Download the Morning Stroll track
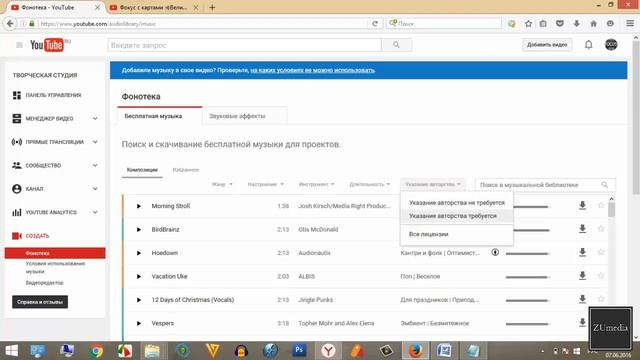640x360 pixels. pyautogui.click(x=582, y=205)
